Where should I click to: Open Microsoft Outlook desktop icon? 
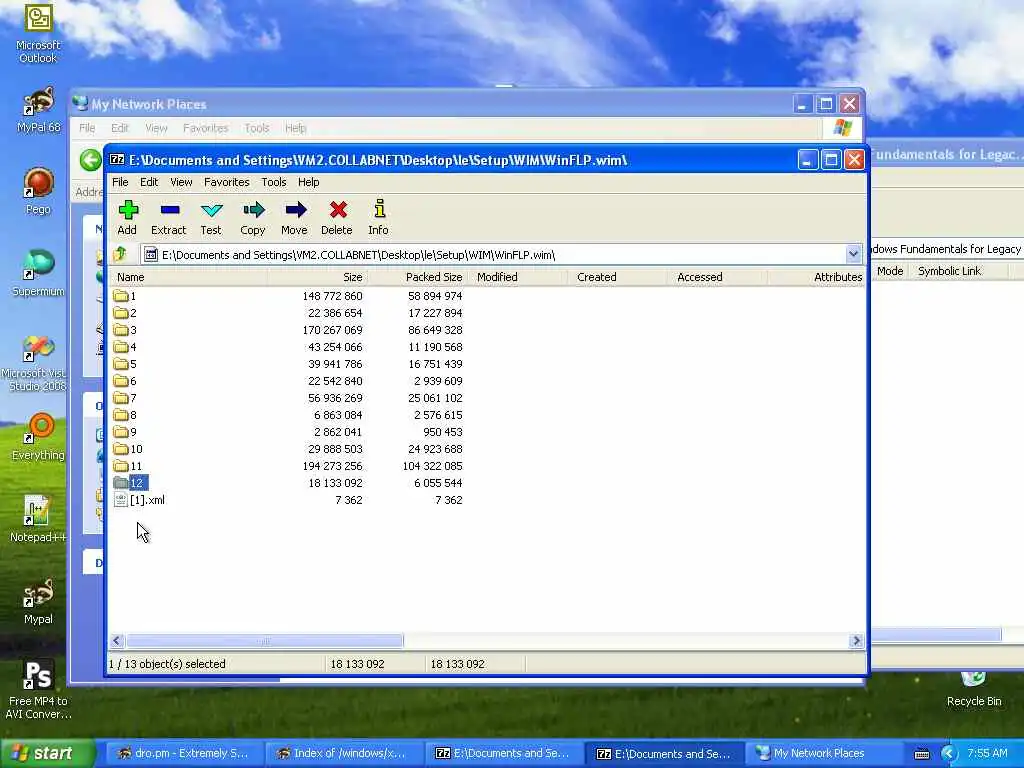38,33
